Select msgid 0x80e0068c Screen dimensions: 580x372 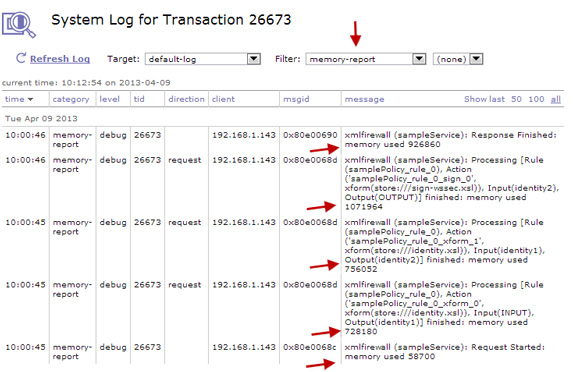point(310,347)
